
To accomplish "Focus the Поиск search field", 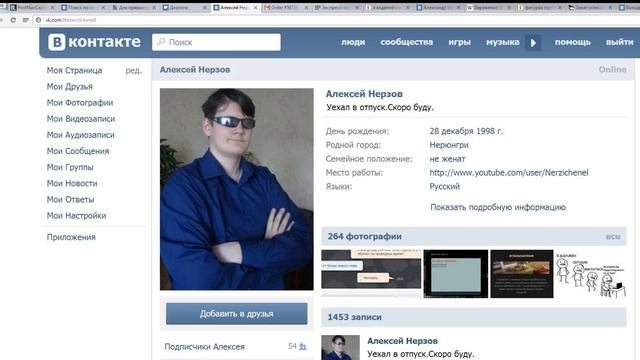I will tap(216, 42).
